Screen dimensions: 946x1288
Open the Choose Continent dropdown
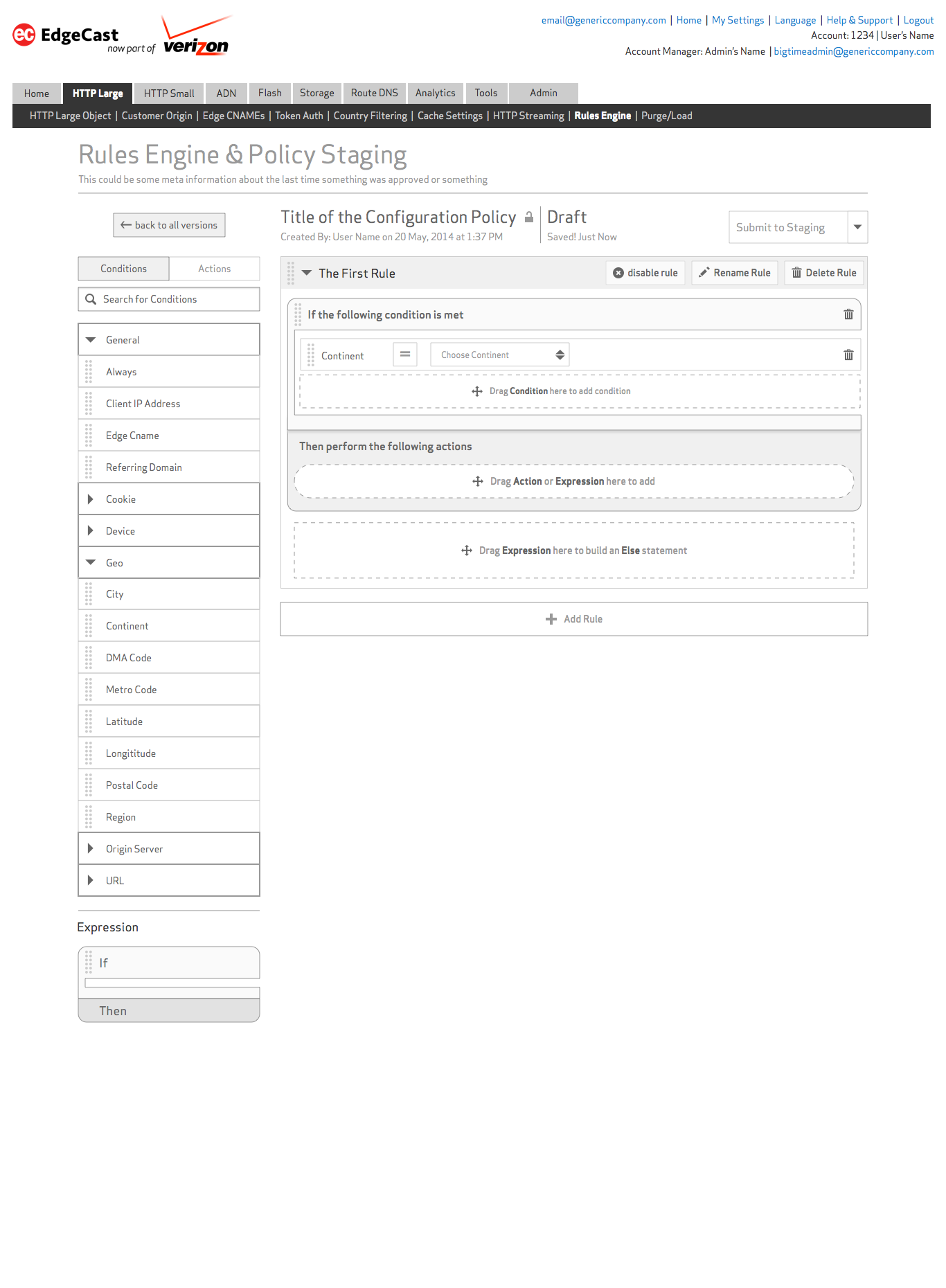499,355
